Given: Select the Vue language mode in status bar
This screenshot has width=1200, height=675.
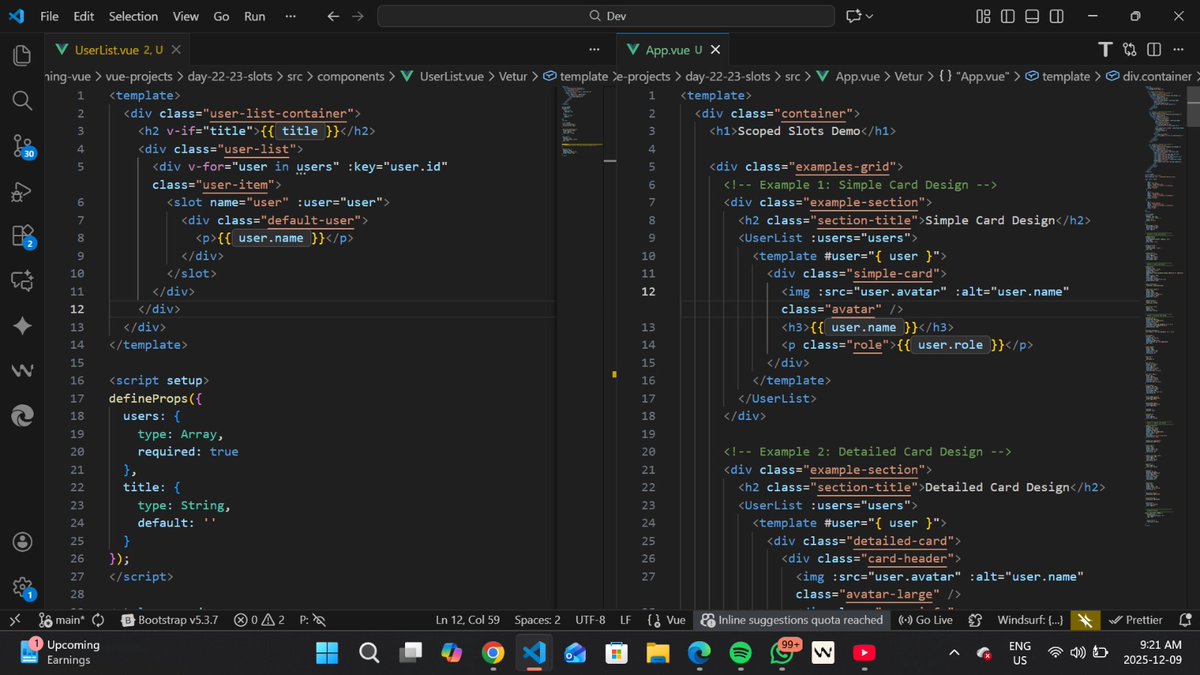Looking at the screenshot, I should (676, 620).
